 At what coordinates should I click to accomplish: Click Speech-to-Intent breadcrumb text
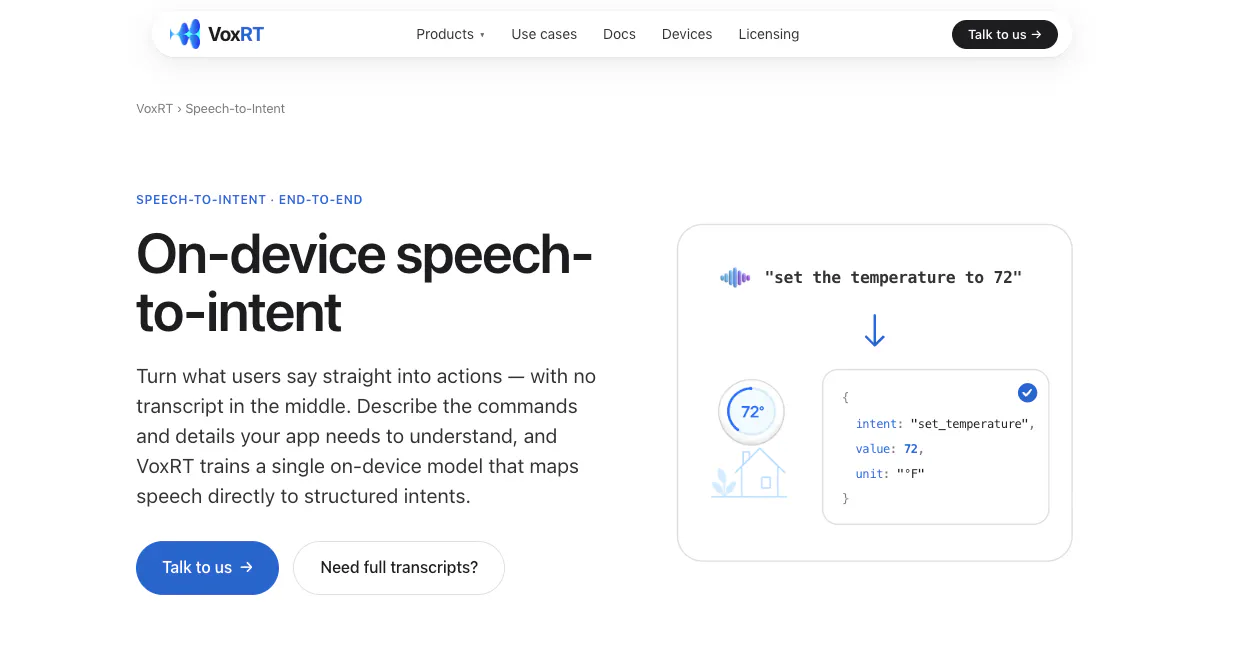pos(235,108)
